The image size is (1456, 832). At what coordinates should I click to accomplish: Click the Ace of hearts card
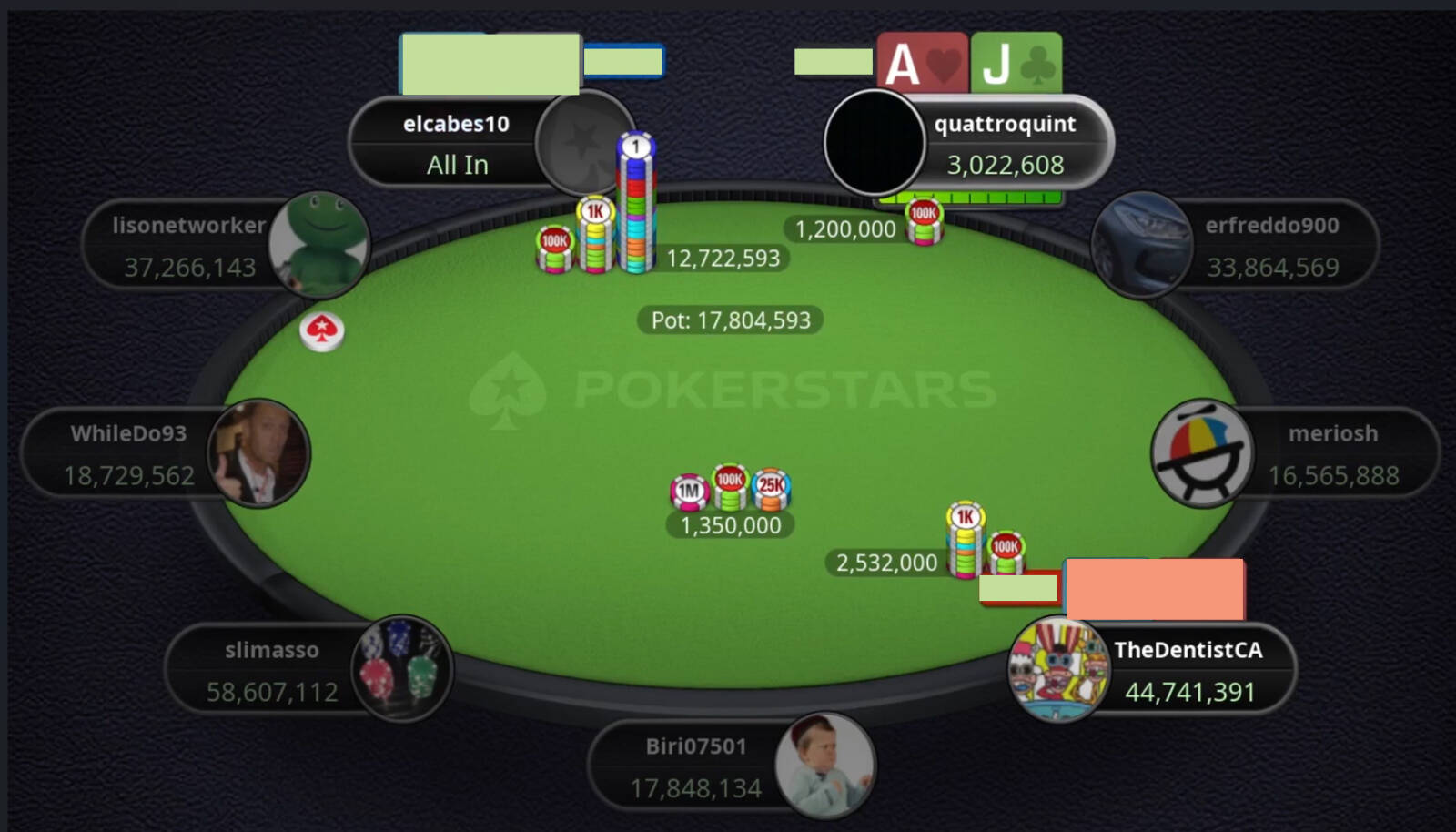(x=922, y=63)
